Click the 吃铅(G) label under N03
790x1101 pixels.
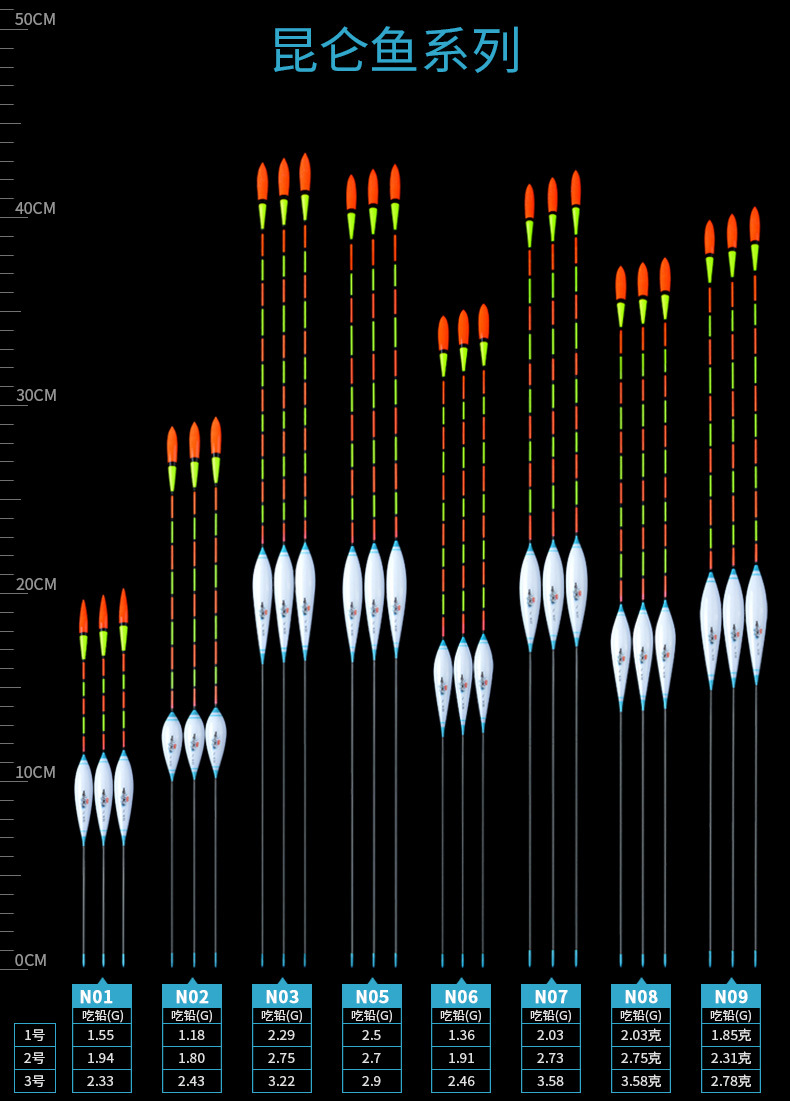(282, 1015)
